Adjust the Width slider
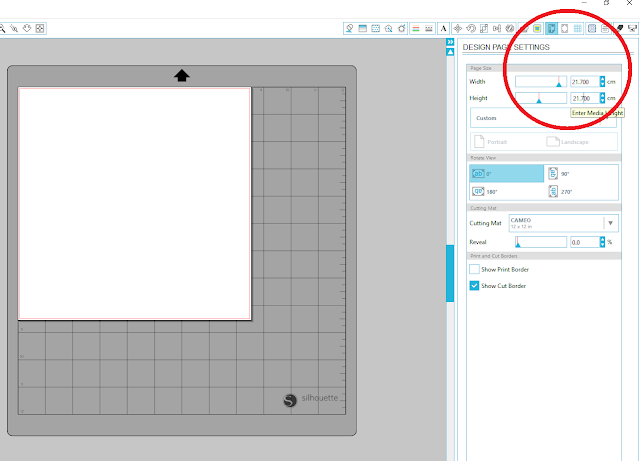 541,82
